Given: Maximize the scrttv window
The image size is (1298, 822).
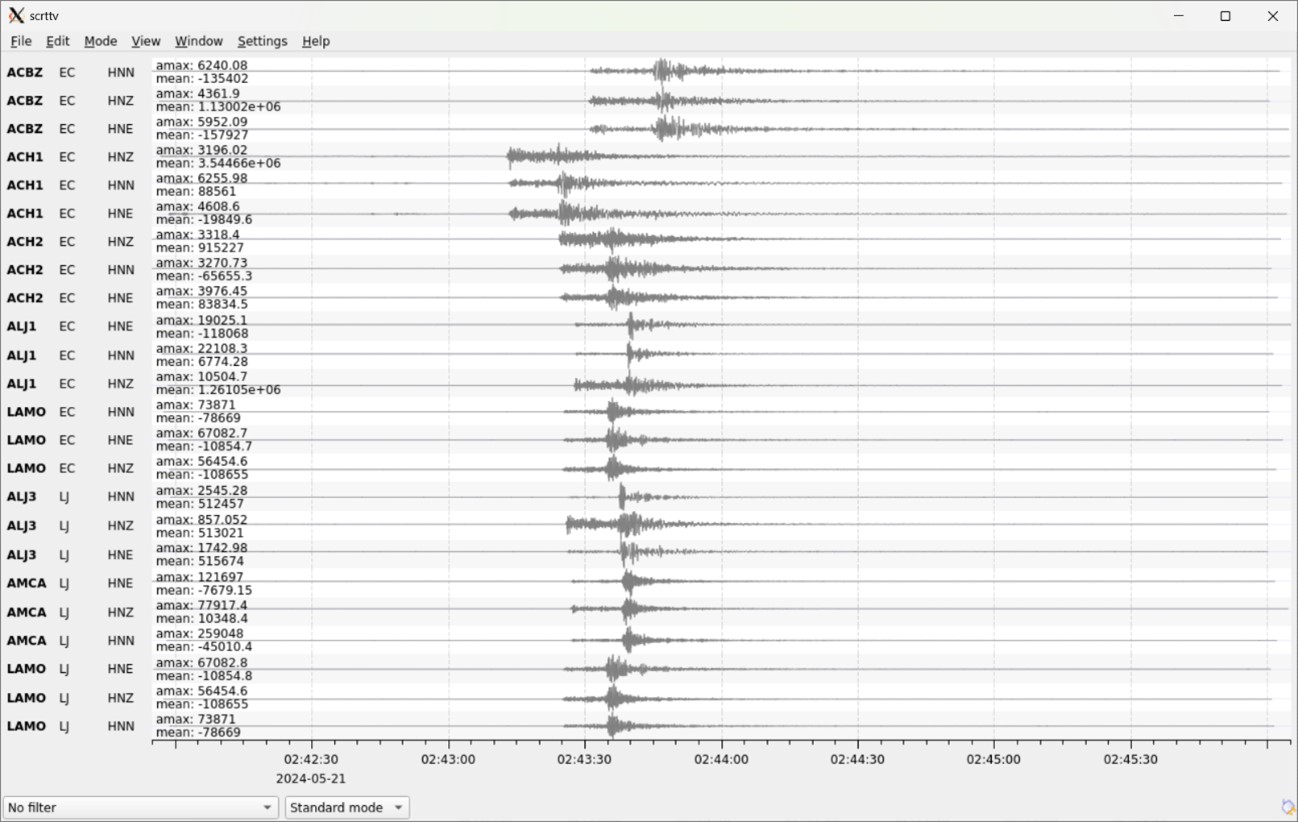Looking at the screenshot, I should (1225, 16).
